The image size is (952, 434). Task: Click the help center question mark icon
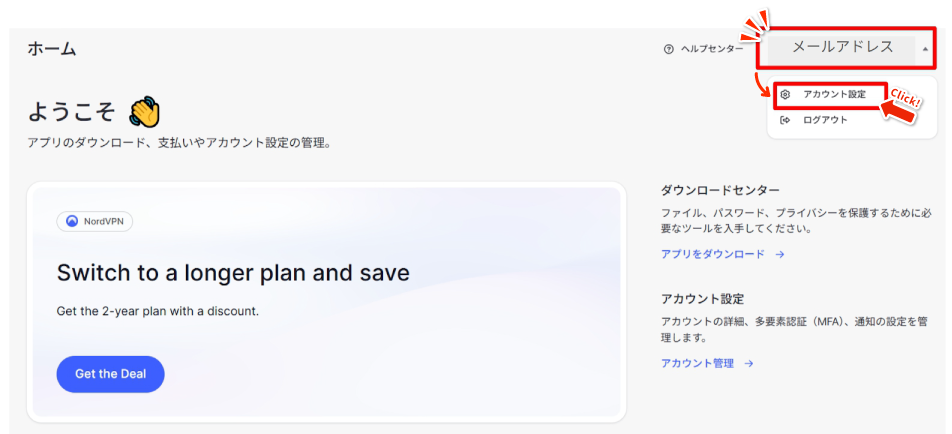pos(668,49)
